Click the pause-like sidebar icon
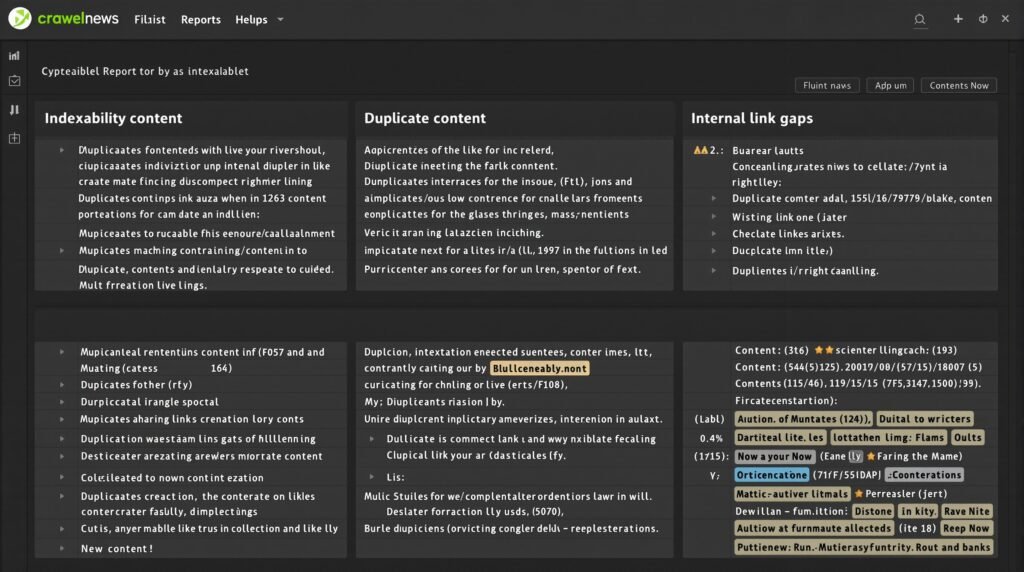This screenshot has height=572, width=1024. [14, 110]
